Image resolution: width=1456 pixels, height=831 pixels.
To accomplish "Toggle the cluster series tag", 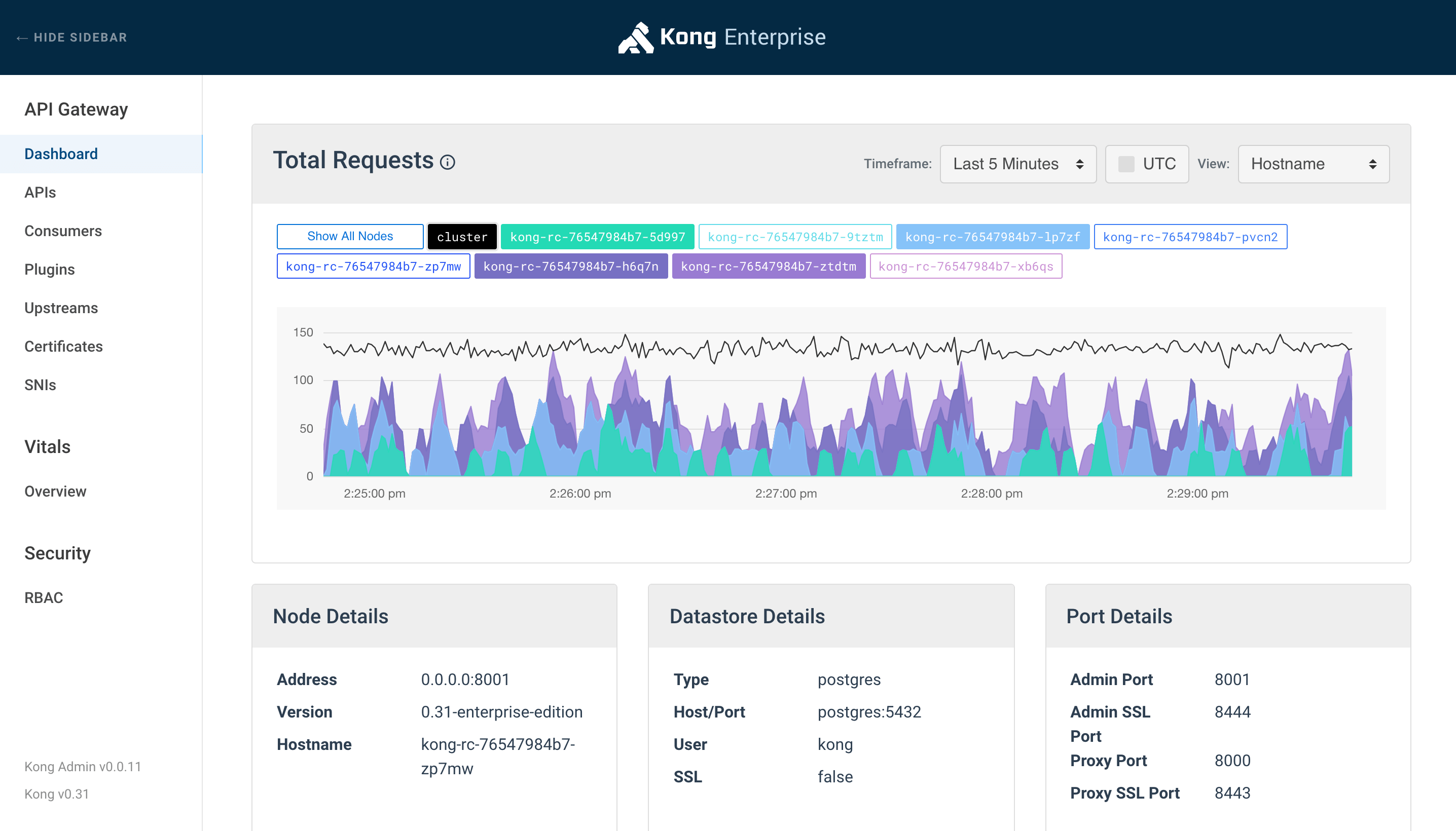I will [x=462, y=237].
